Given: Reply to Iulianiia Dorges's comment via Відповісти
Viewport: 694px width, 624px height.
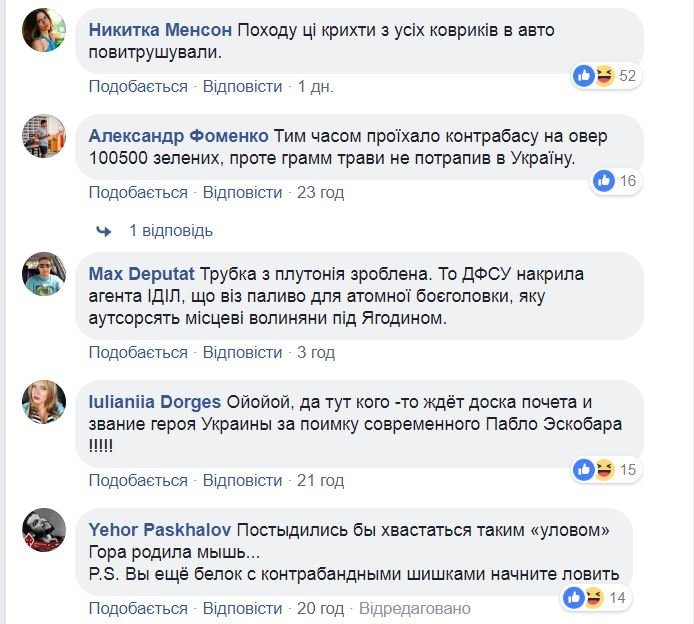Looking at the screenshot, I should coord(242,481).
